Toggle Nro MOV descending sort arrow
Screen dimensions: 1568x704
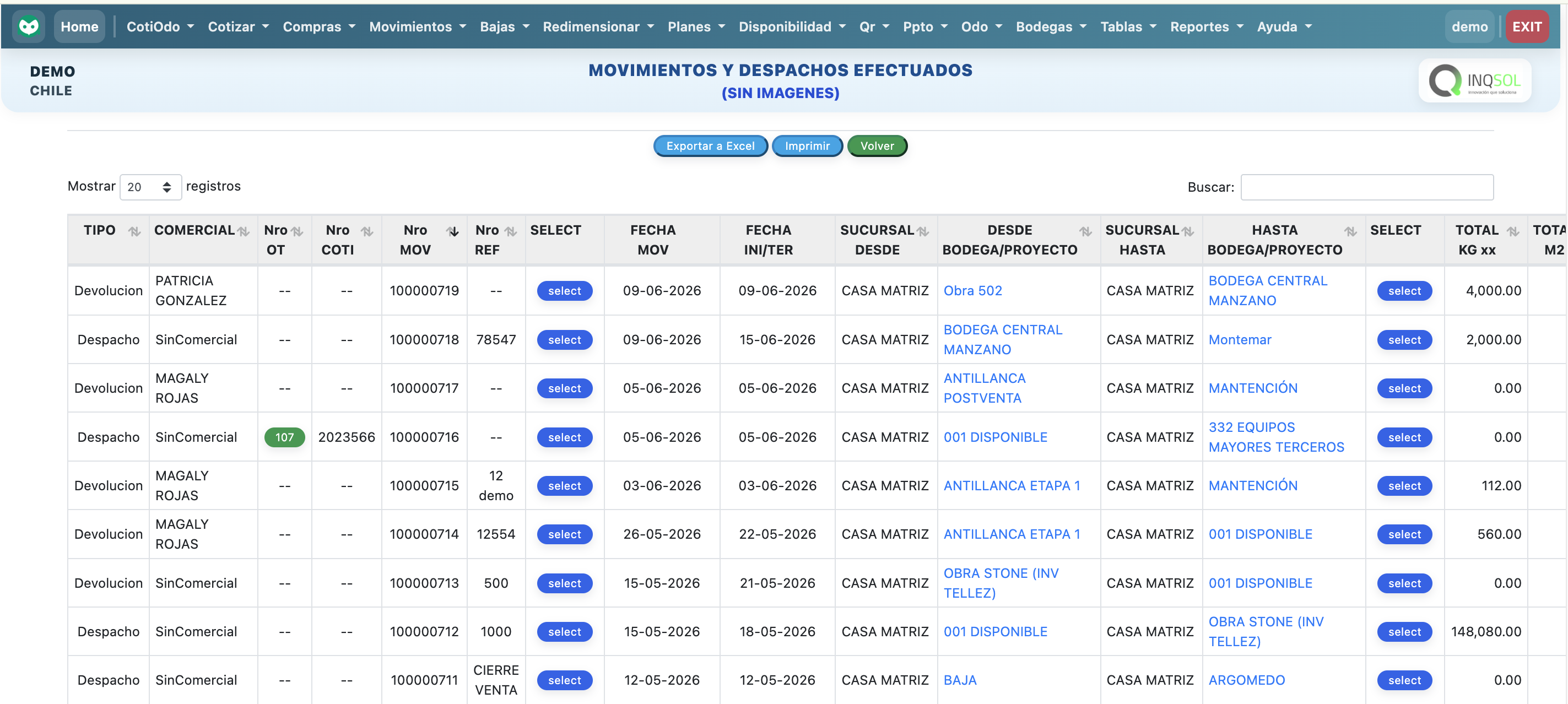pyautogui.click(x=452, y=231)
